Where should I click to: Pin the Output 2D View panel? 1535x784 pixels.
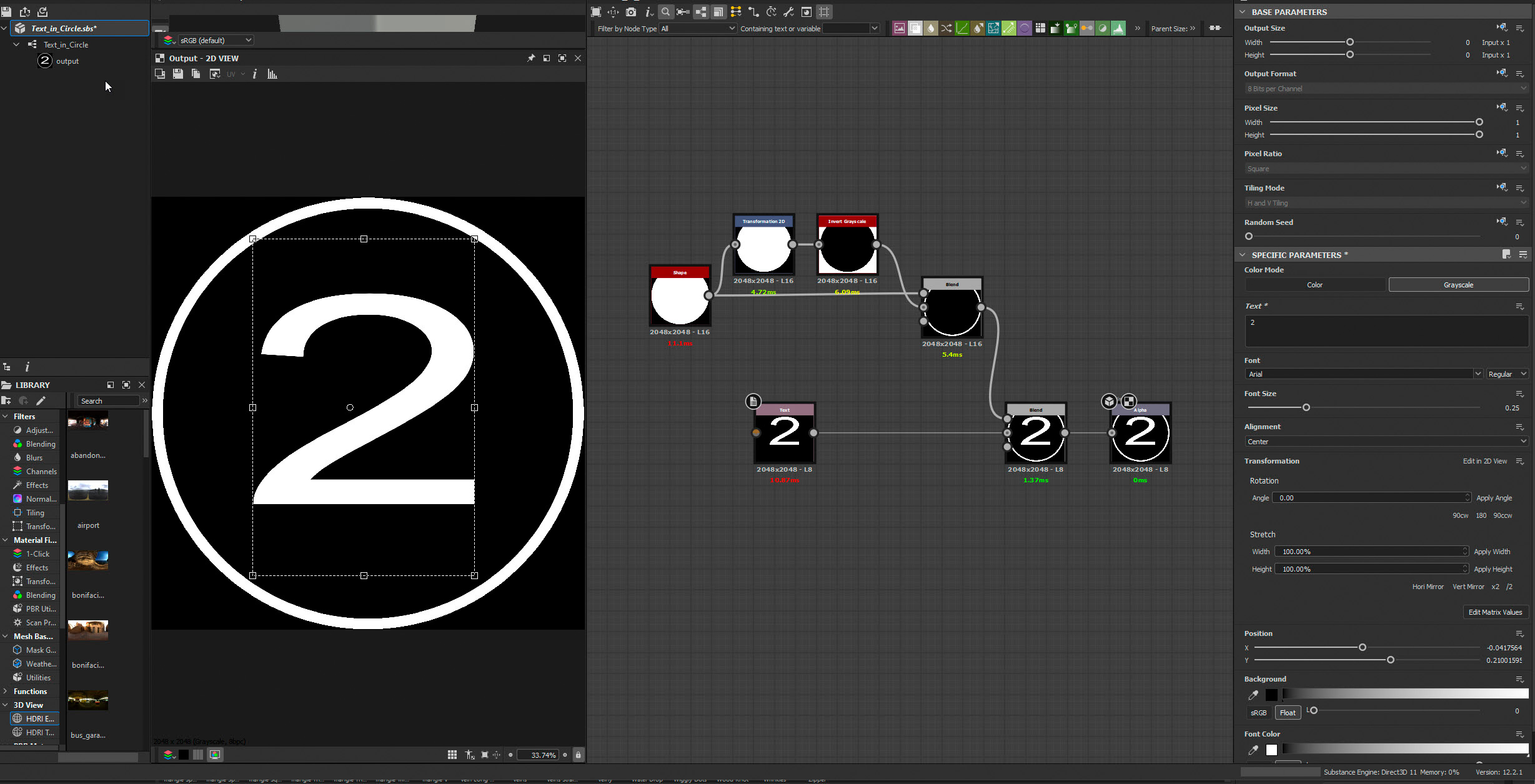point(531,57)
